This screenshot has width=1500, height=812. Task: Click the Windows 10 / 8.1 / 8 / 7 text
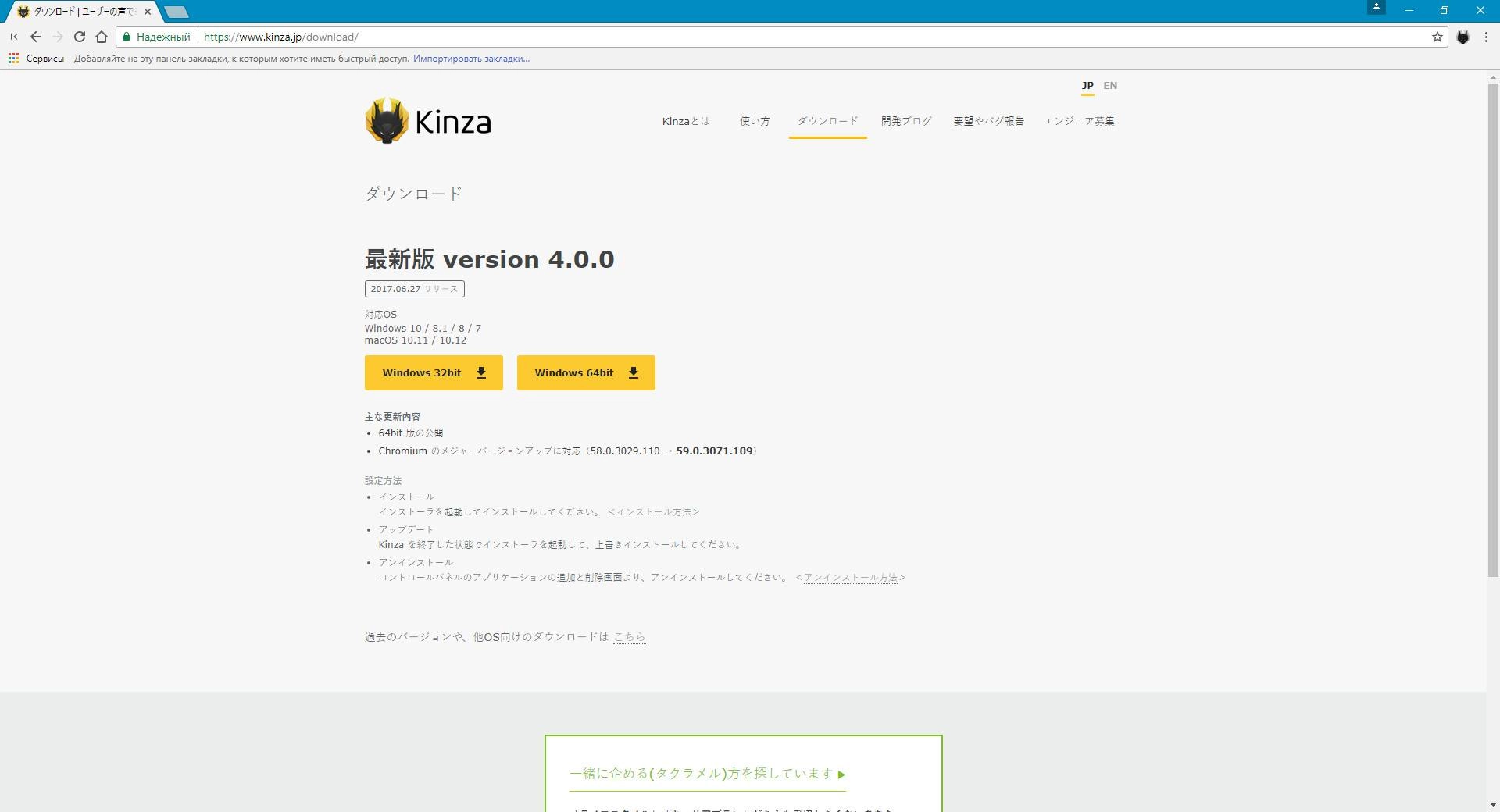423,329
